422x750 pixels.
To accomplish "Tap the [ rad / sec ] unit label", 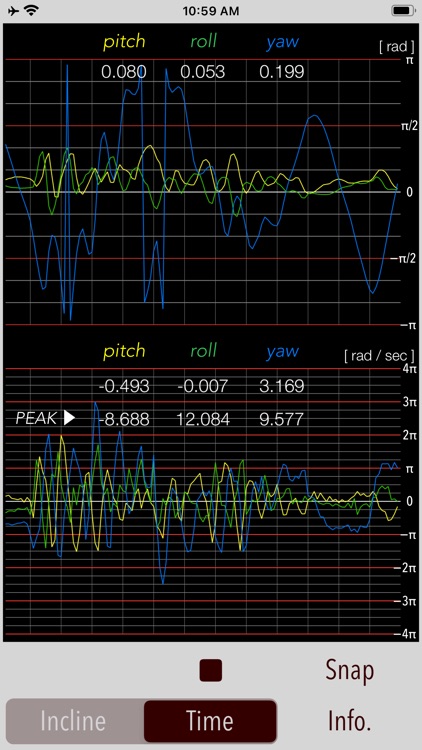I will 379,356.
